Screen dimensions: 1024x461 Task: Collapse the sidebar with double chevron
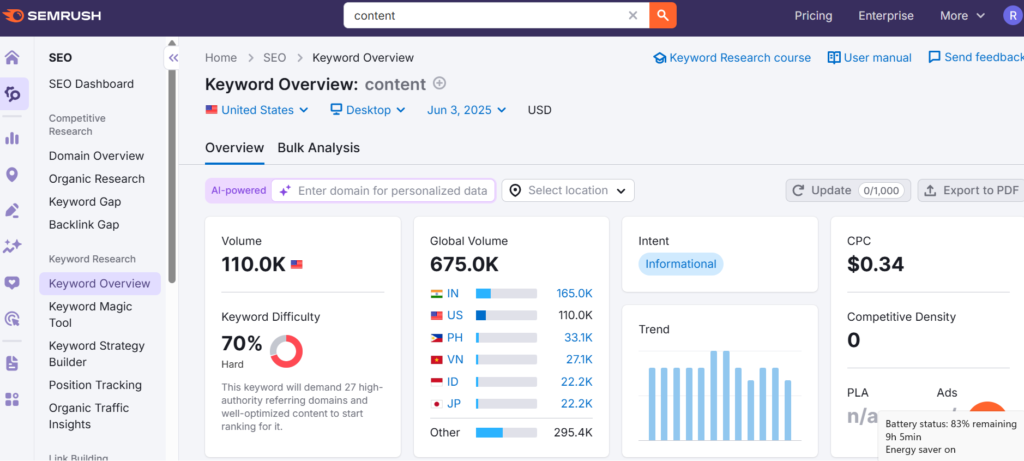click(x=172, y=58)
